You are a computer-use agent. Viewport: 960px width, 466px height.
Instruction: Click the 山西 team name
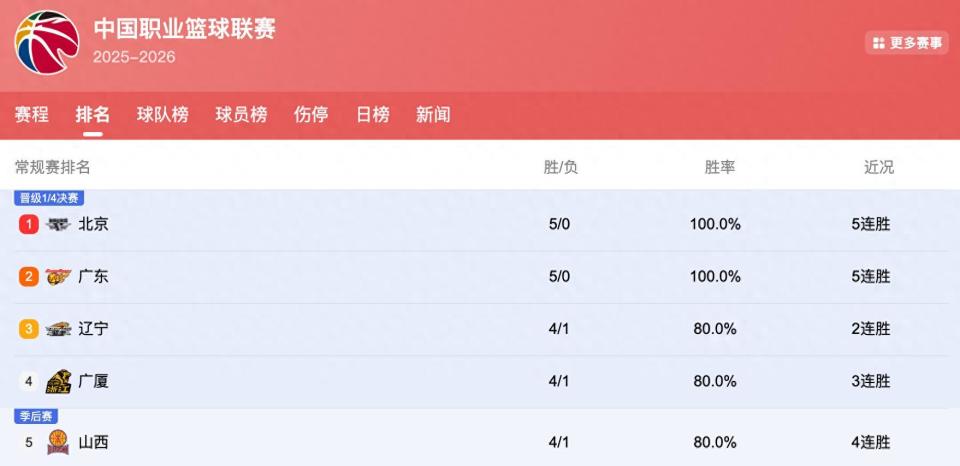pyautogui.click(x=93, y=441)
